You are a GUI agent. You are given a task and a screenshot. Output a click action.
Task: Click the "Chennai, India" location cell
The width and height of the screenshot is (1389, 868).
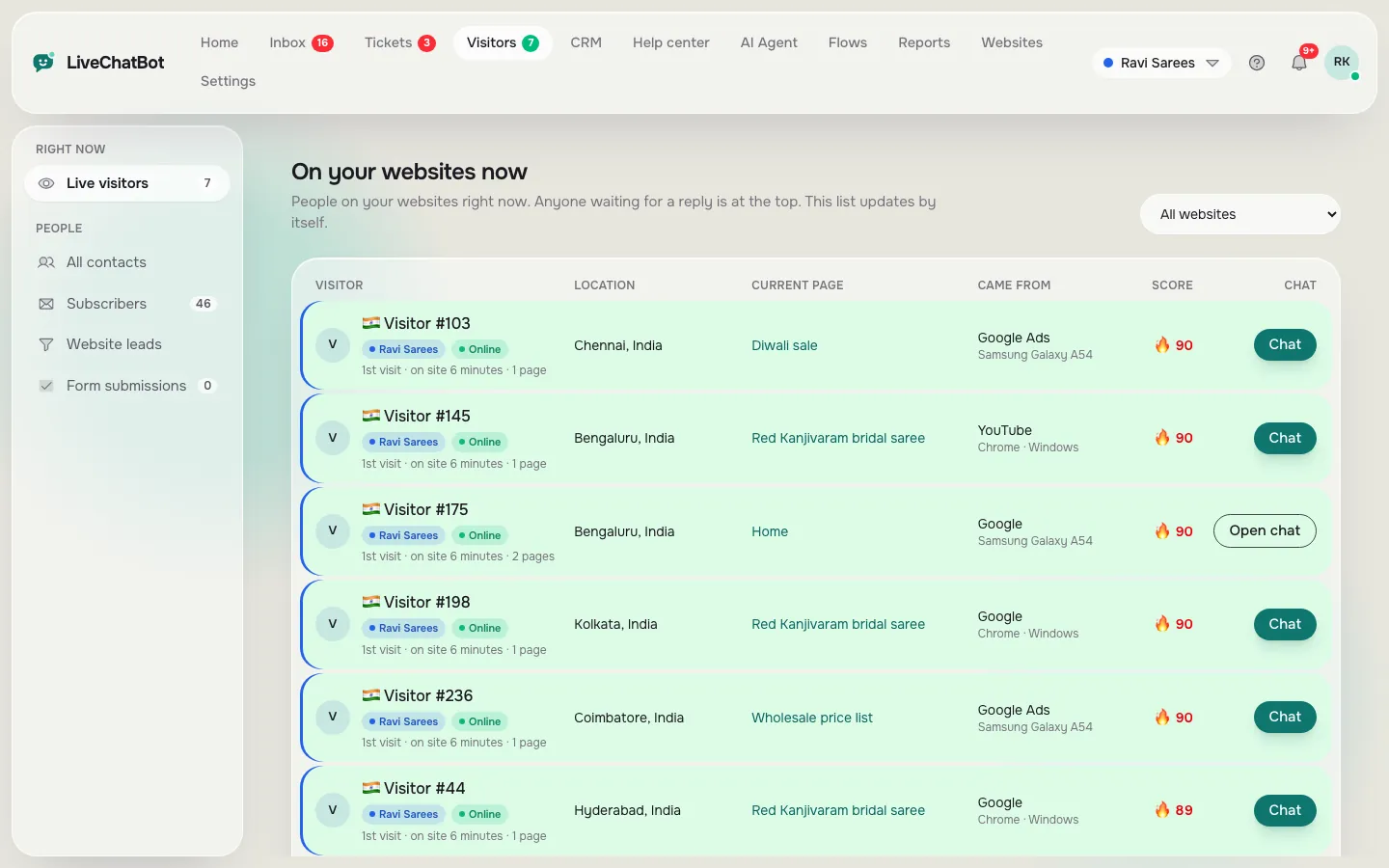pyautogui.click(x=618, y=345)
